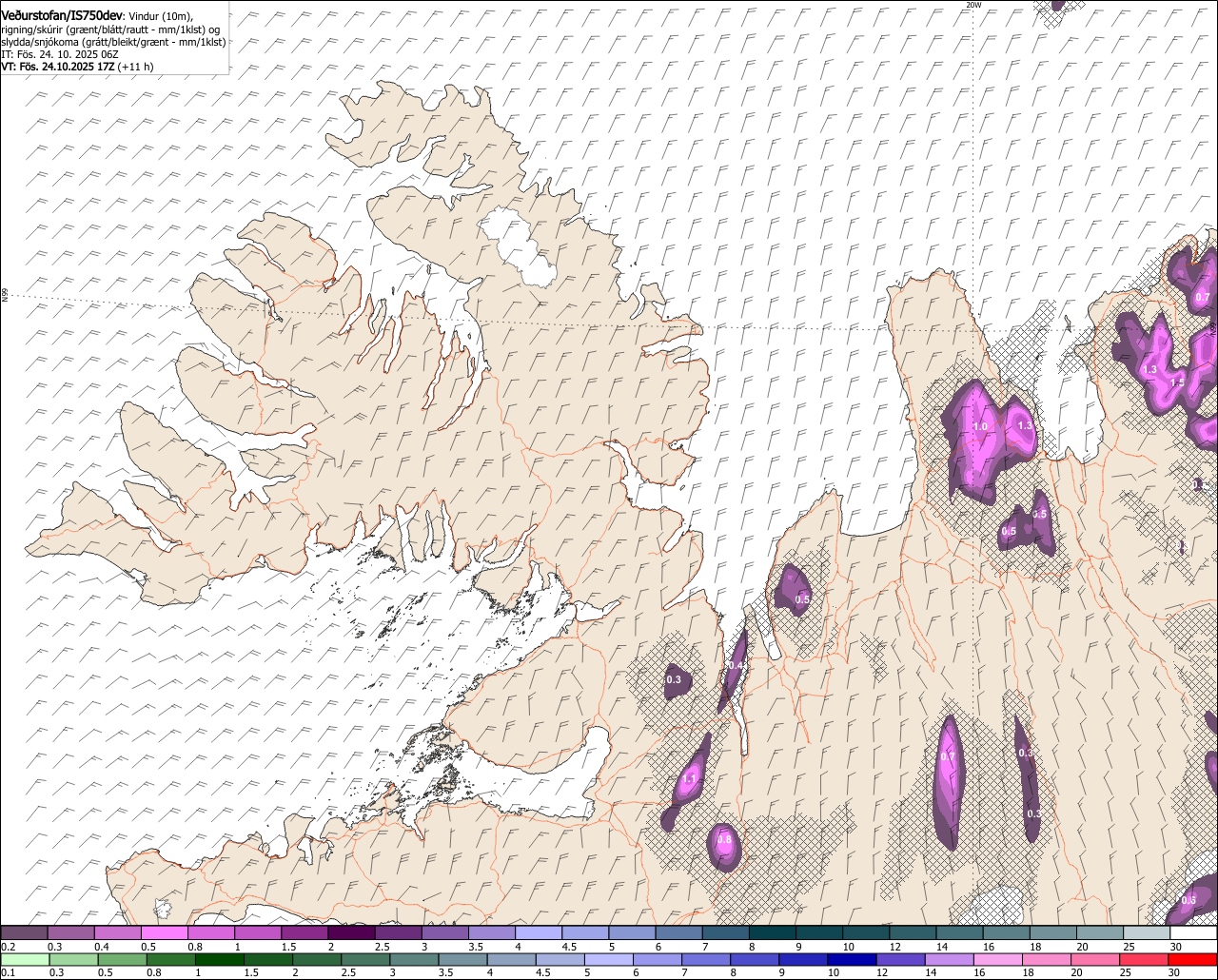Select upper legend grey swatch at 20
This screenshot has width=1218, height=980.
(1100, 933)
